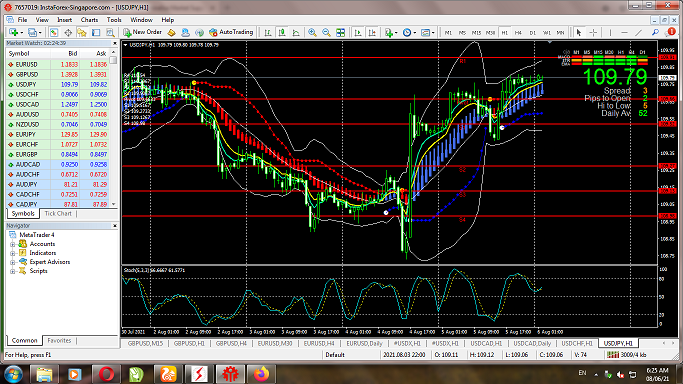
Task: Select USDJPY row in Market Watch
Action: [57, 84]
